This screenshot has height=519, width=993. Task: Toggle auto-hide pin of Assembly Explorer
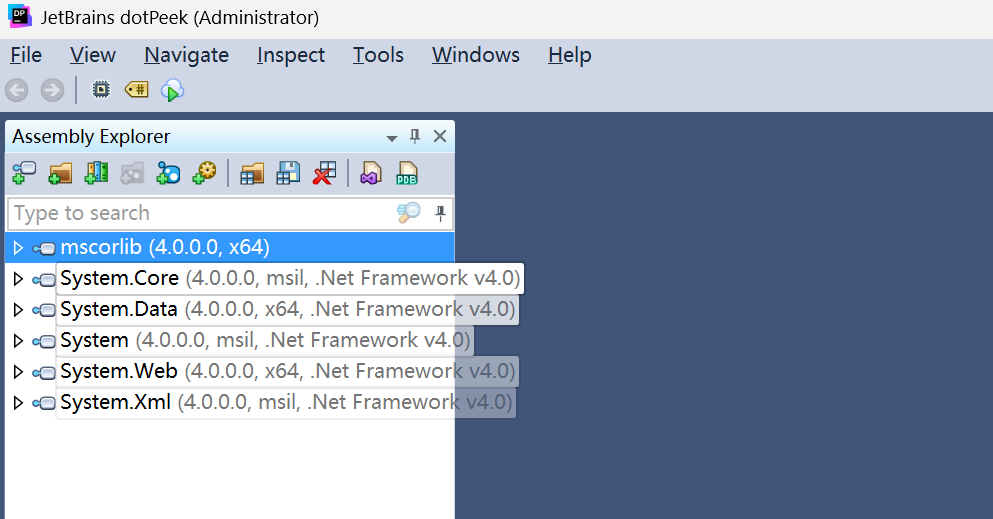point(416,137)
